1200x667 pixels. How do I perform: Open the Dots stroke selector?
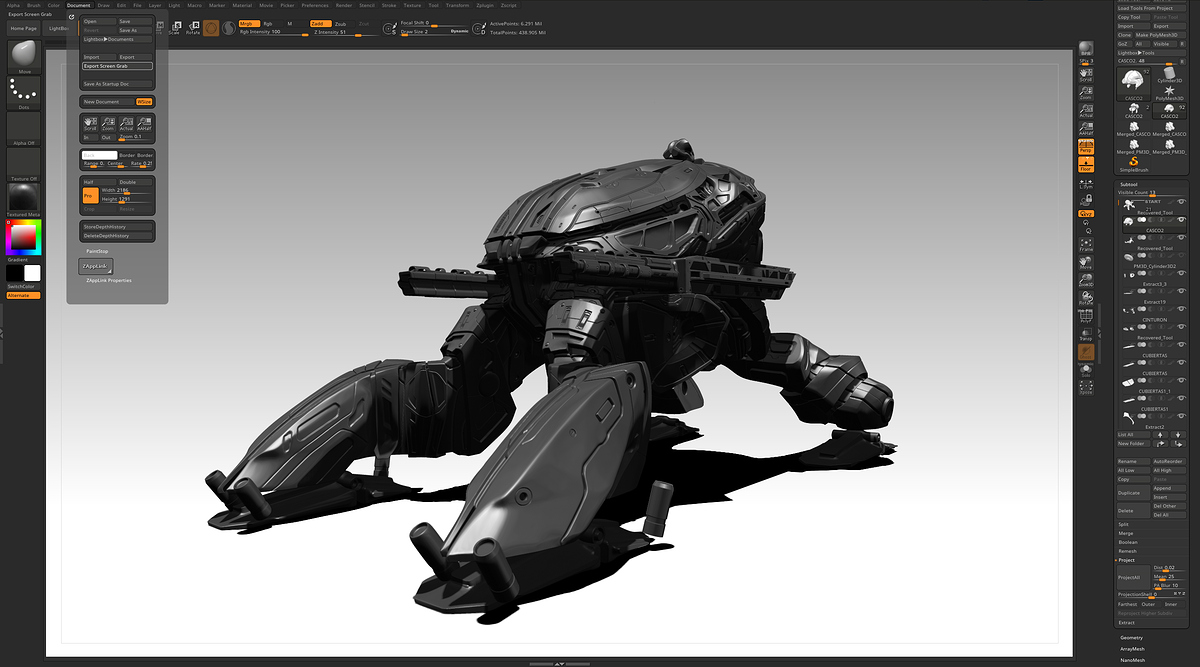(x=24, y=92)
